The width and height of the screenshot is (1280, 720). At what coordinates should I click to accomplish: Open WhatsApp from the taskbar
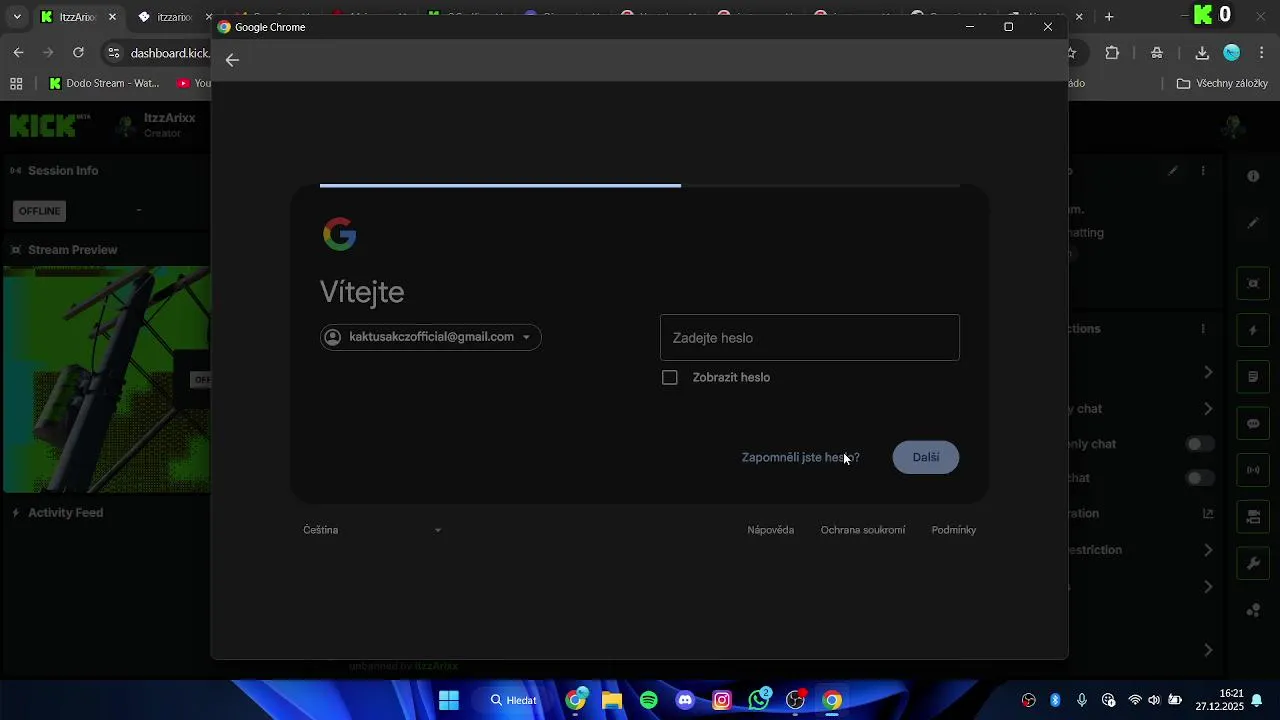759,700
